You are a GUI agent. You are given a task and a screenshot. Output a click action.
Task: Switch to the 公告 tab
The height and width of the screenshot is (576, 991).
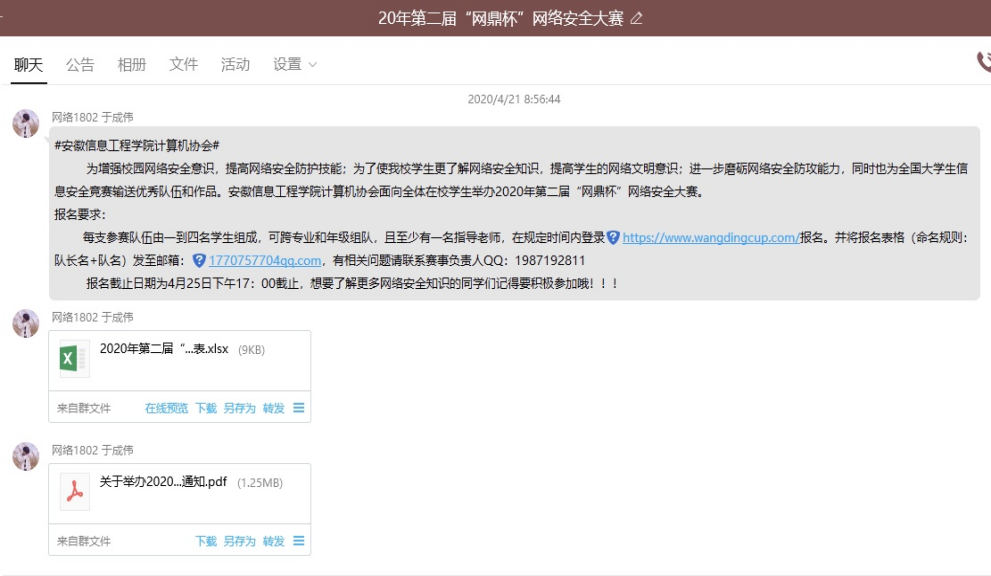coord(80,64)
